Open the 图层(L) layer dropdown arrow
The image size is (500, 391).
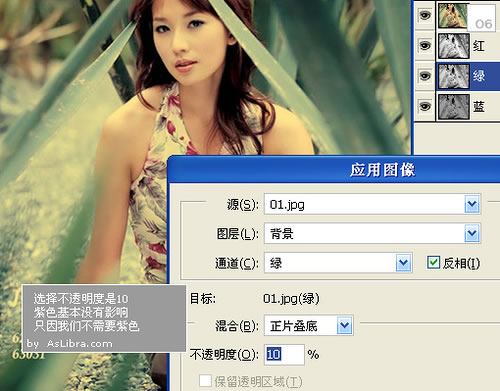tap(472, 233)
